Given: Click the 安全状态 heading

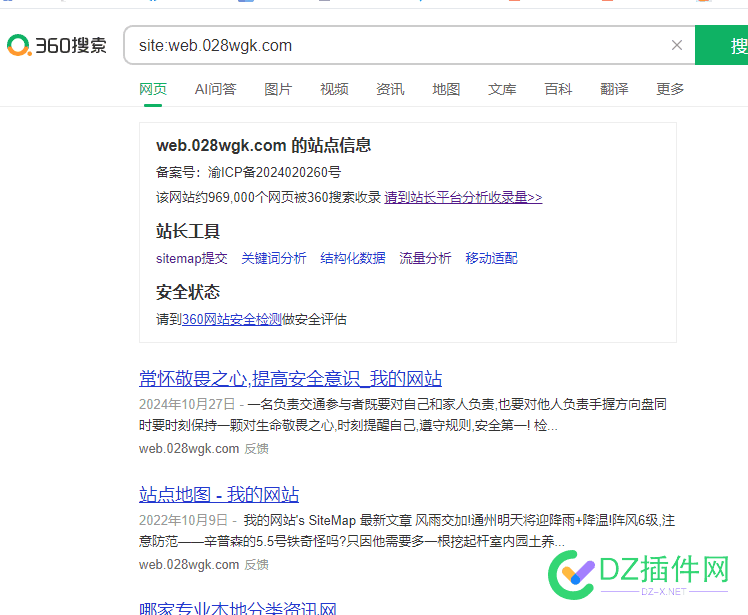Looking at the screenshot, I should coord(188,292).
